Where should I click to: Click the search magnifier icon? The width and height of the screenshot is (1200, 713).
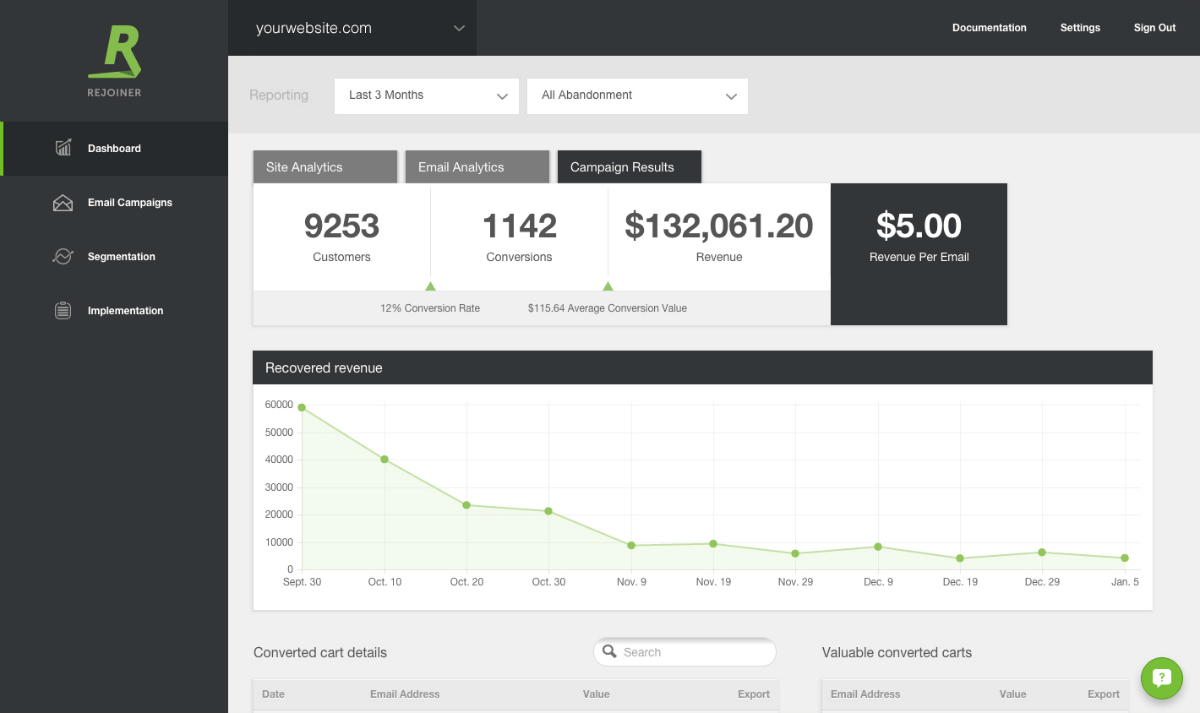pyautogui.click(x=609, y=652)
